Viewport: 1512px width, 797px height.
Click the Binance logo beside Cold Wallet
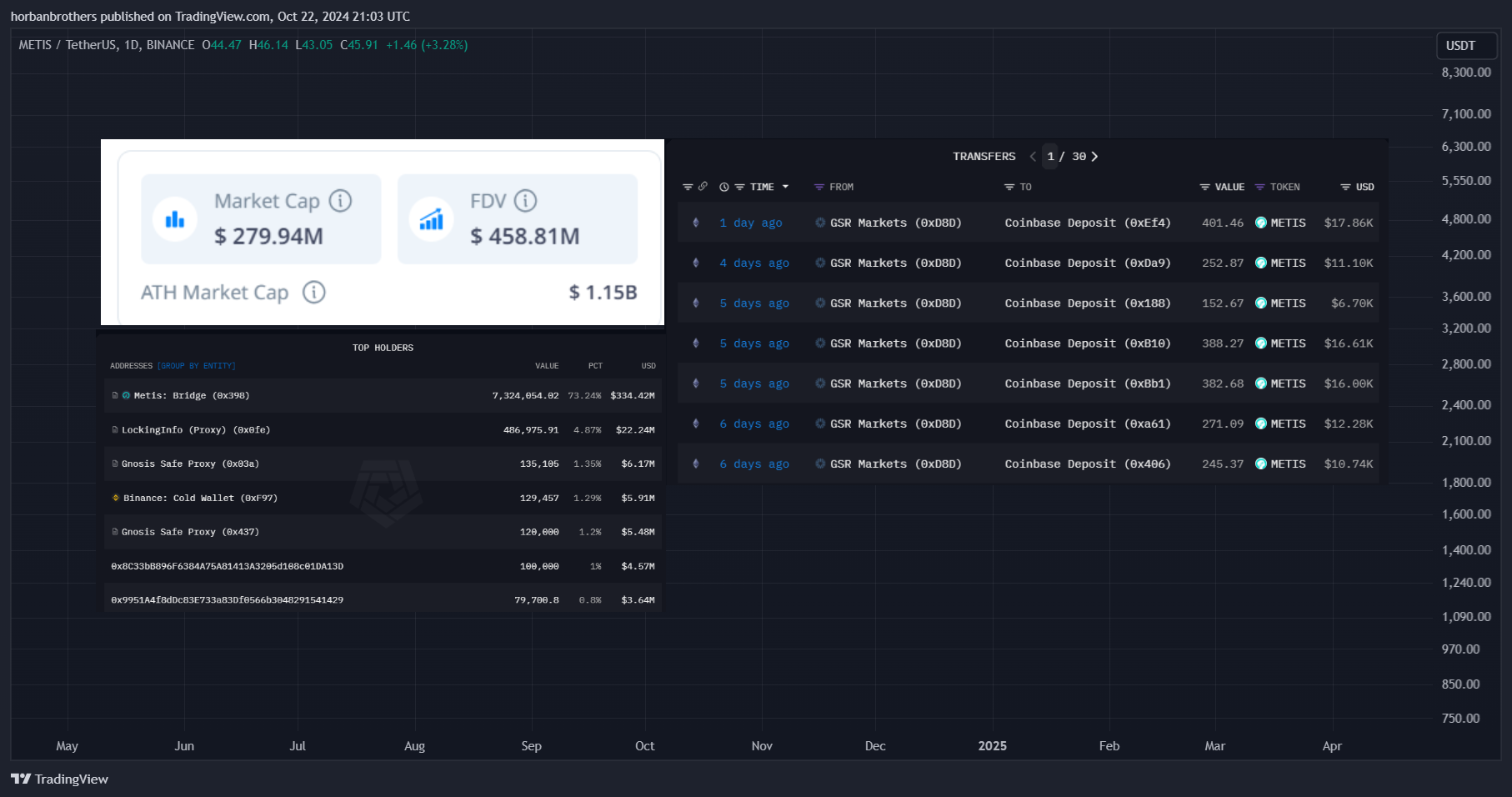(116, 498)
